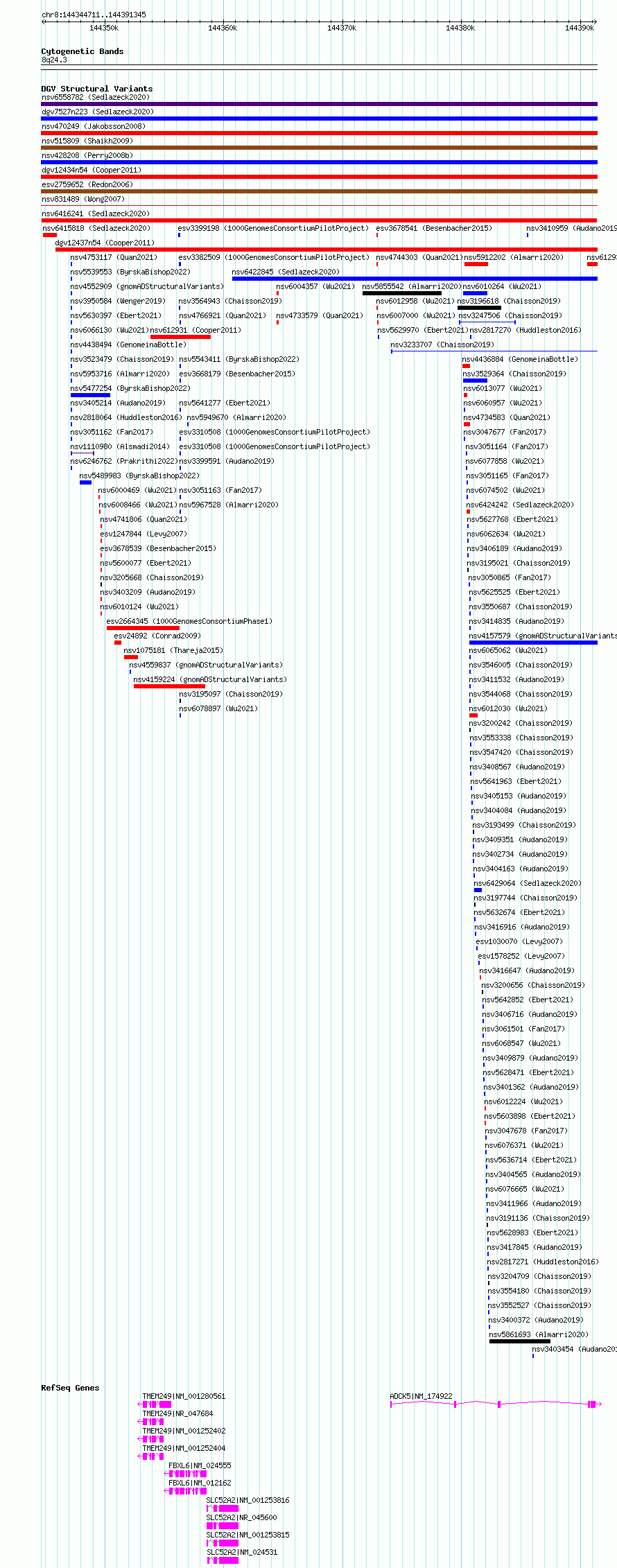Click nsv6078897 (Wu2021) label

point(218,709)
